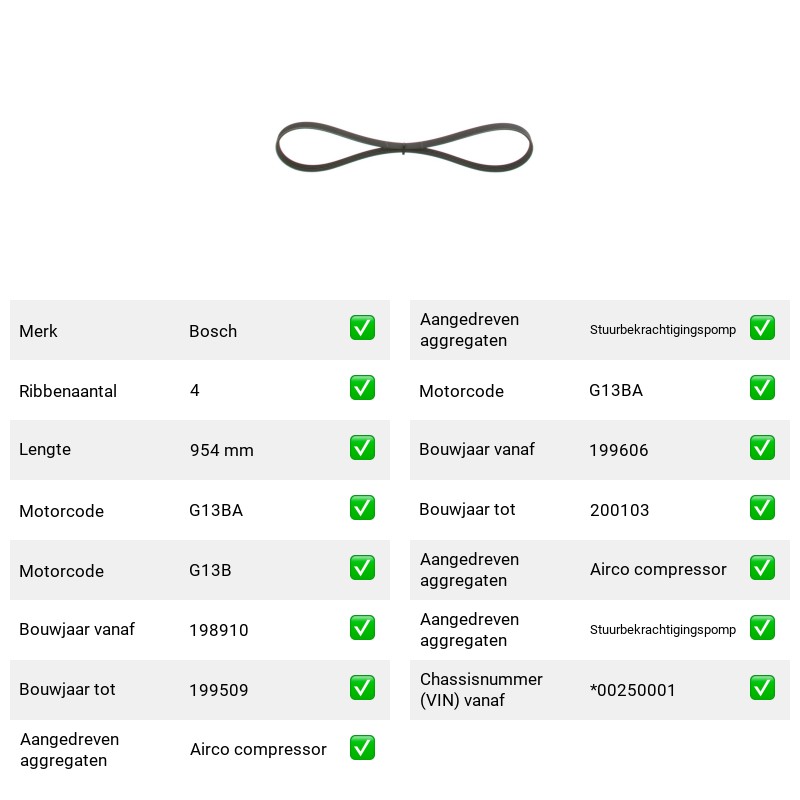Click the G13BA motorcode in the right column
Viewport: 800px width, 800px height.
[616, 390]
